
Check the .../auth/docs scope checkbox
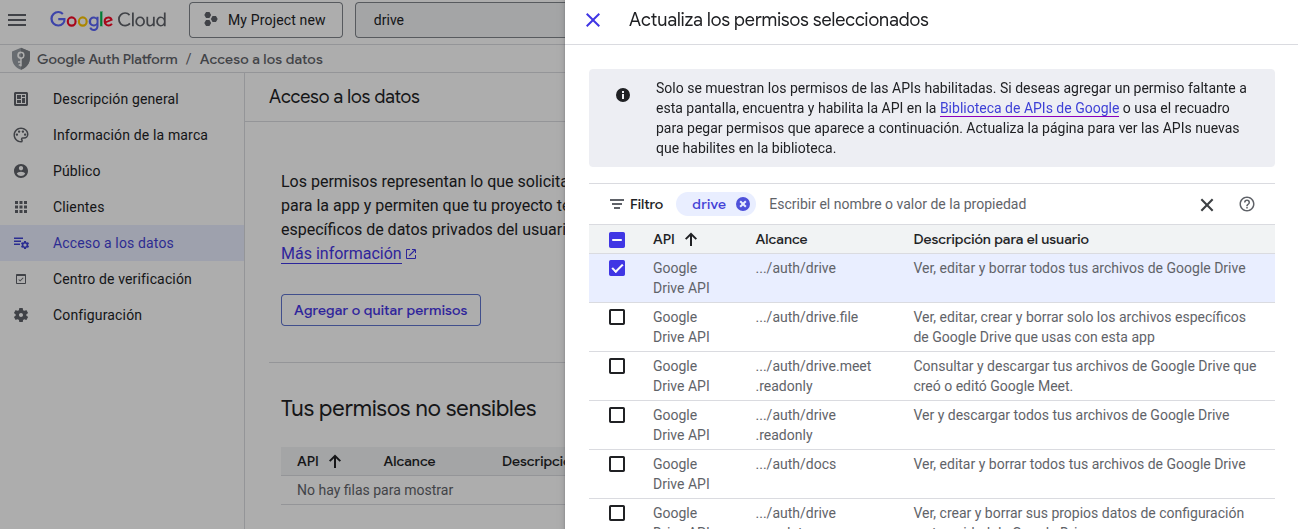point(617,464)
